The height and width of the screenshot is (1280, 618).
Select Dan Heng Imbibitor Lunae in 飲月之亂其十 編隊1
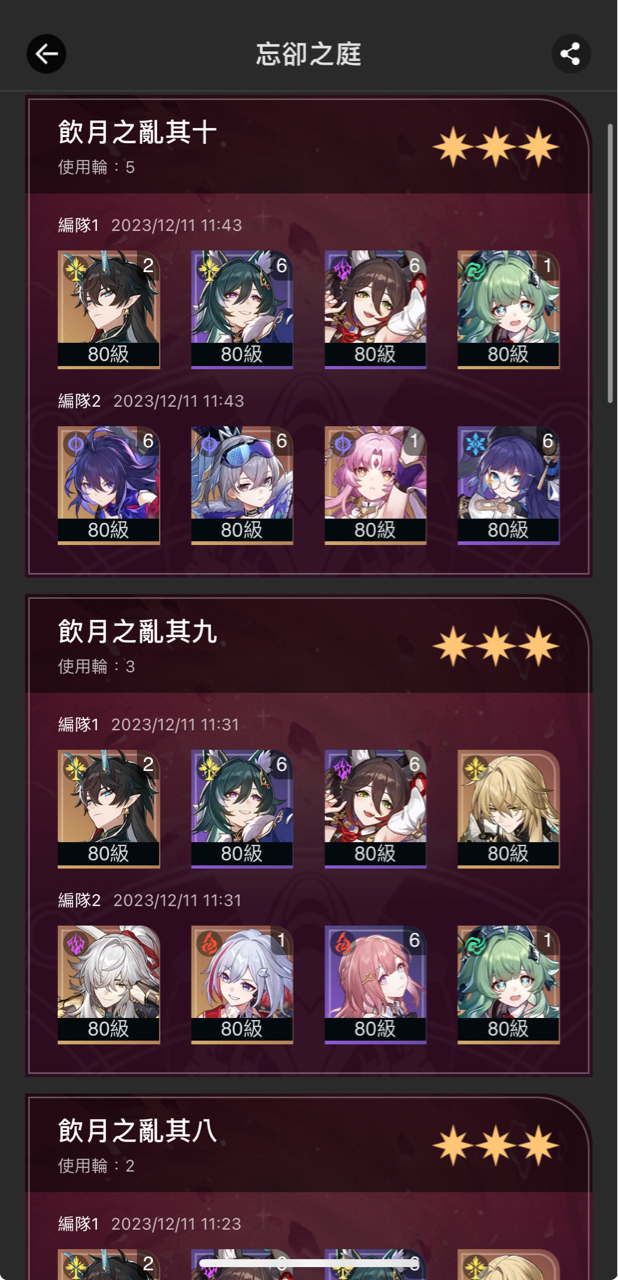(x=108, y=309)
